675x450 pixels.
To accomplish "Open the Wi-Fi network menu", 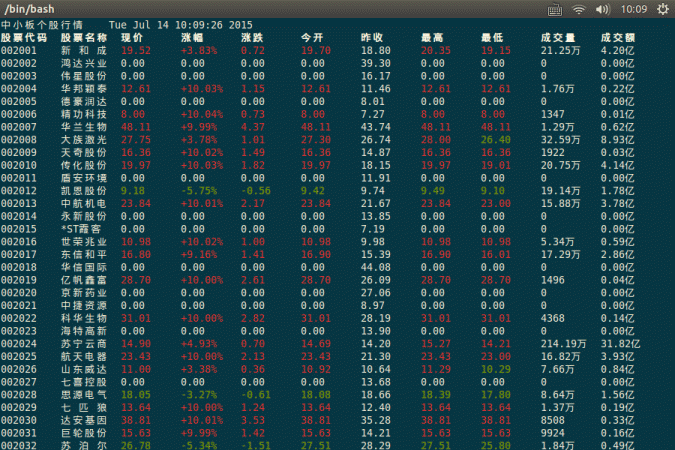I will coord(579,9).
